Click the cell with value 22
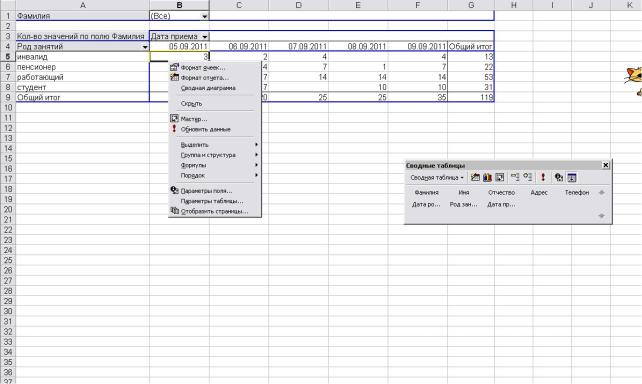642x384 pixels. point(471,67)
